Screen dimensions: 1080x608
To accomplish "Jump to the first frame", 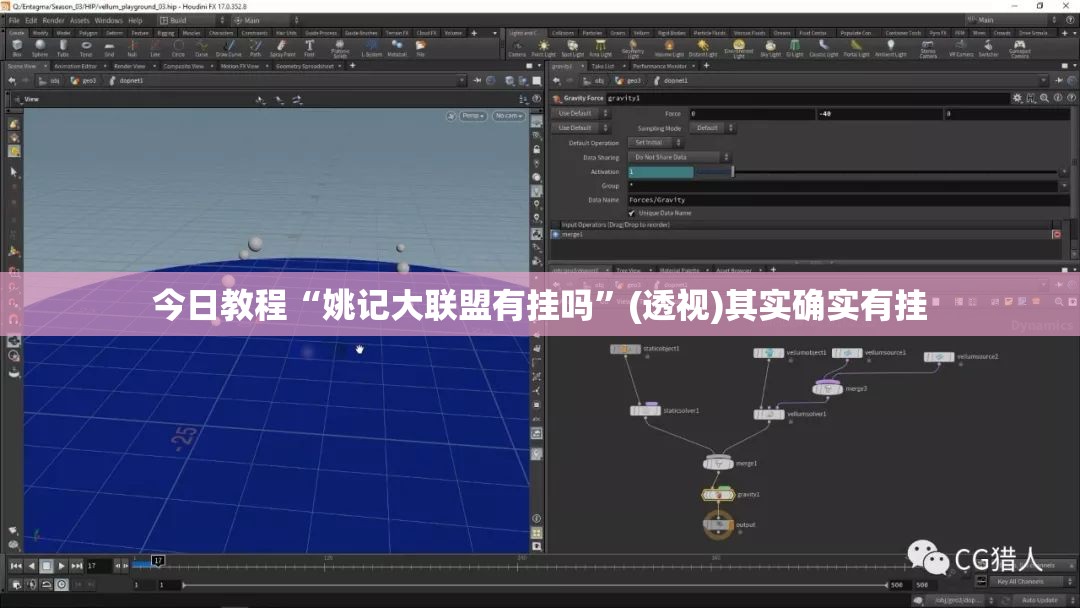I will [16, 566].
